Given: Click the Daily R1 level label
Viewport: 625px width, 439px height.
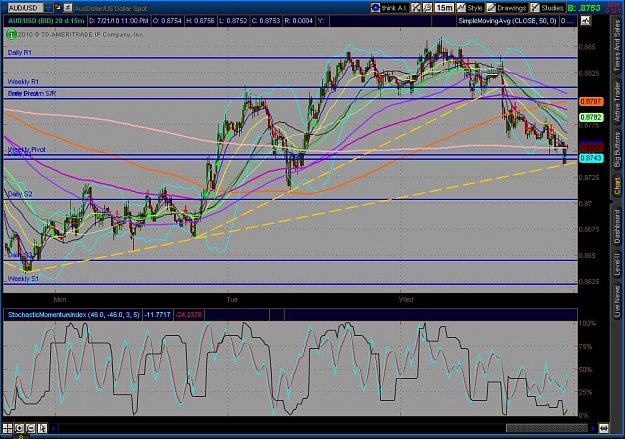Looking at the screenshot, I should pos(20,53).
